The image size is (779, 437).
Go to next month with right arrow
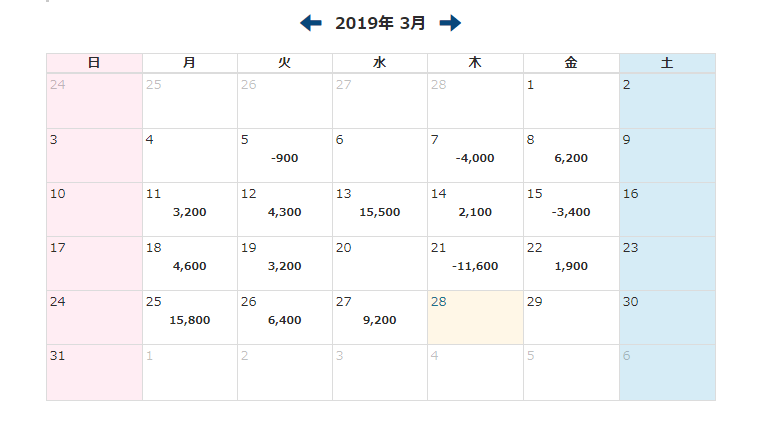pyautogui.click(x=450, y=23)
